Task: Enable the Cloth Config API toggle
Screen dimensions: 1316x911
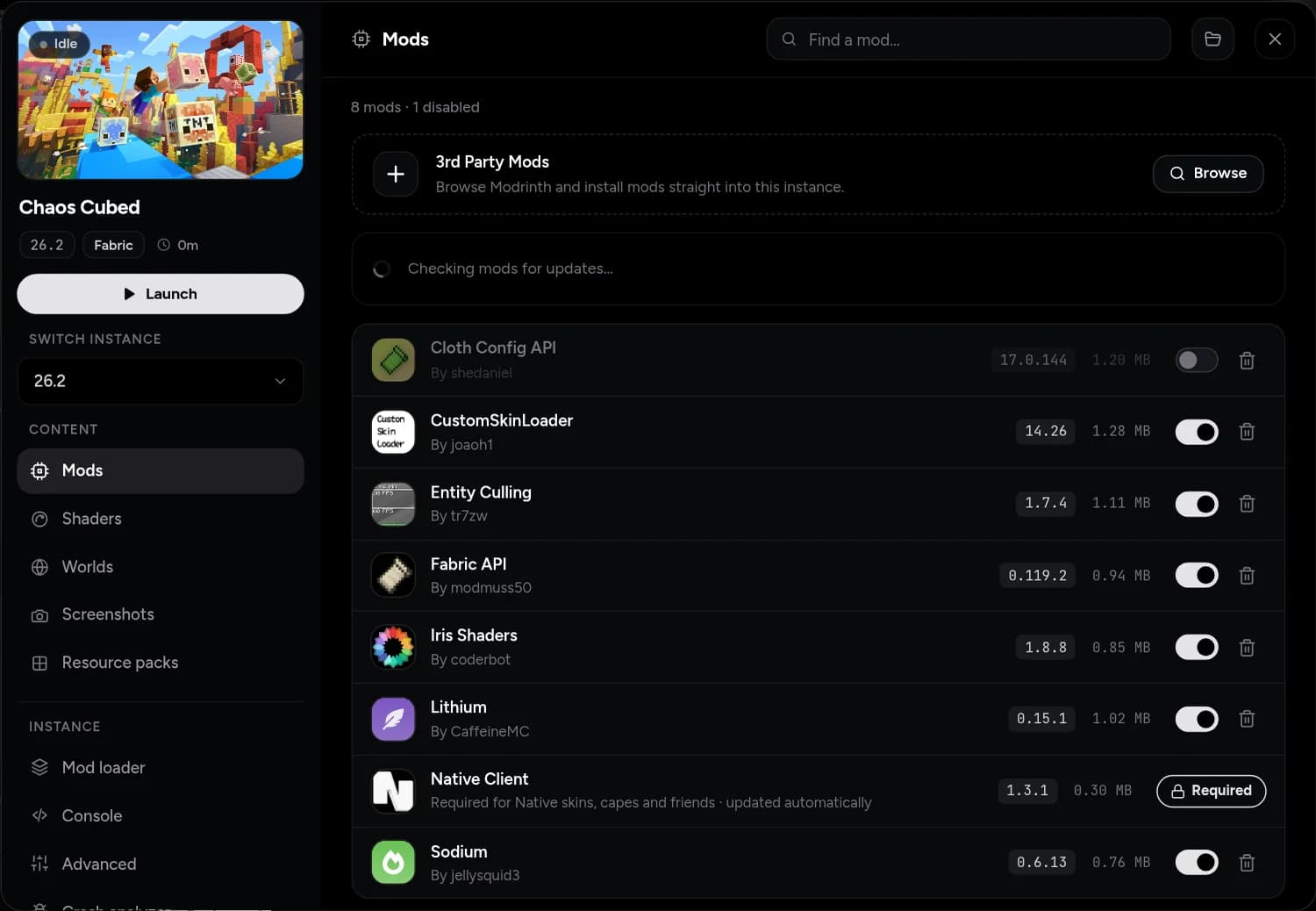Action: point(1197,360)
